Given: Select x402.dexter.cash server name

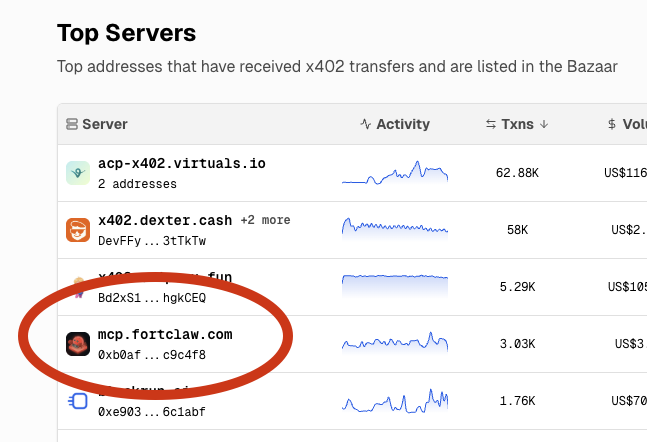Looking at the screenshot, I should pyautogui.click(x=165, y=220).
